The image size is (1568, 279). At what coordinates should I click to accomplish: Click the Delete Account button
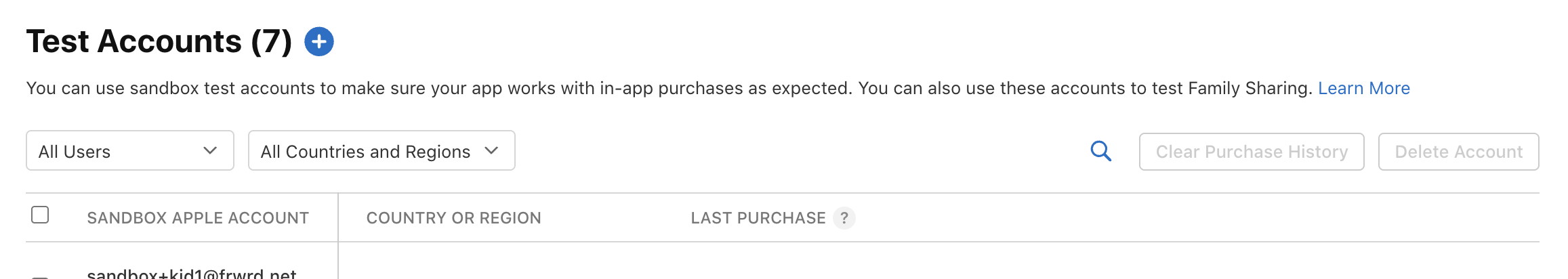1458,152
